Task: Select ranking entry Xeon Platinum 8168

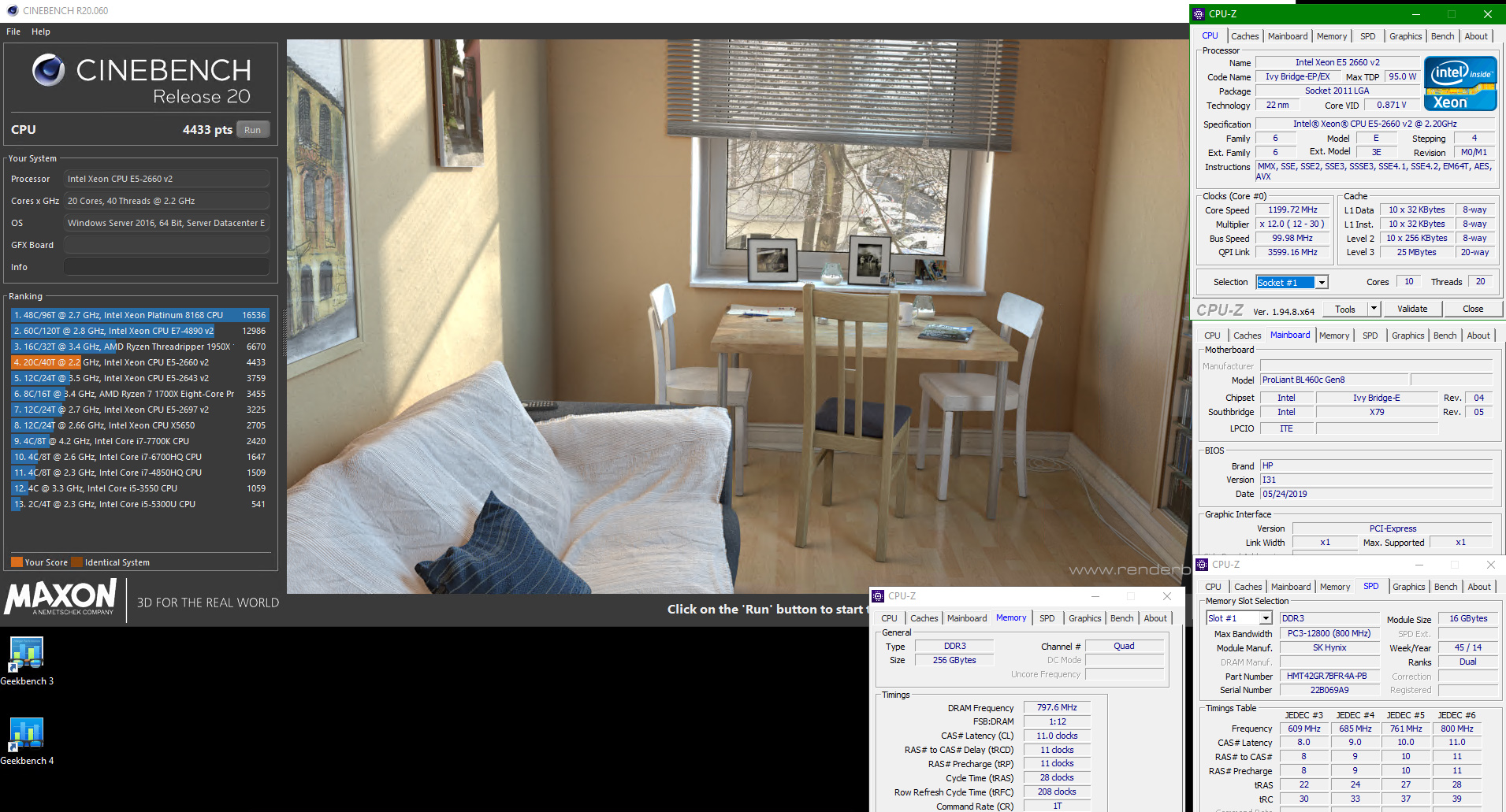Action: click(x=139, y=315)
